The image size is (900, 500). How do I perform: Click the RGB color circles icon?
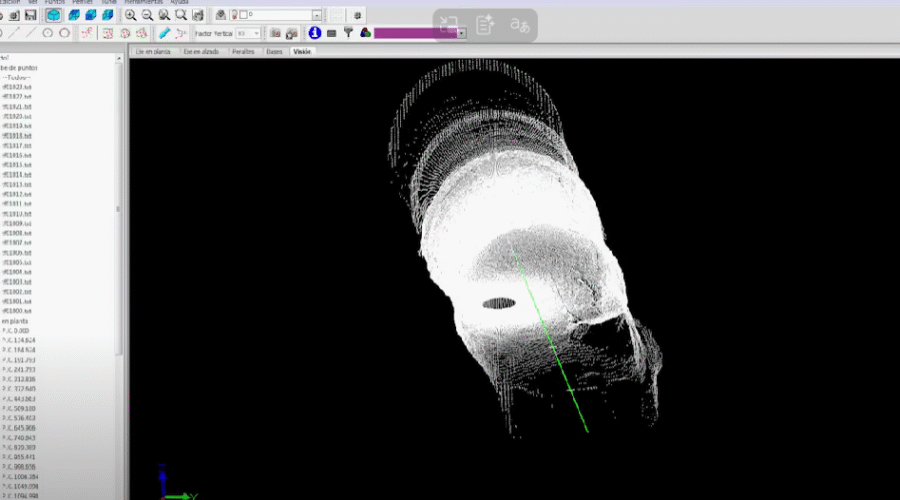366,33
